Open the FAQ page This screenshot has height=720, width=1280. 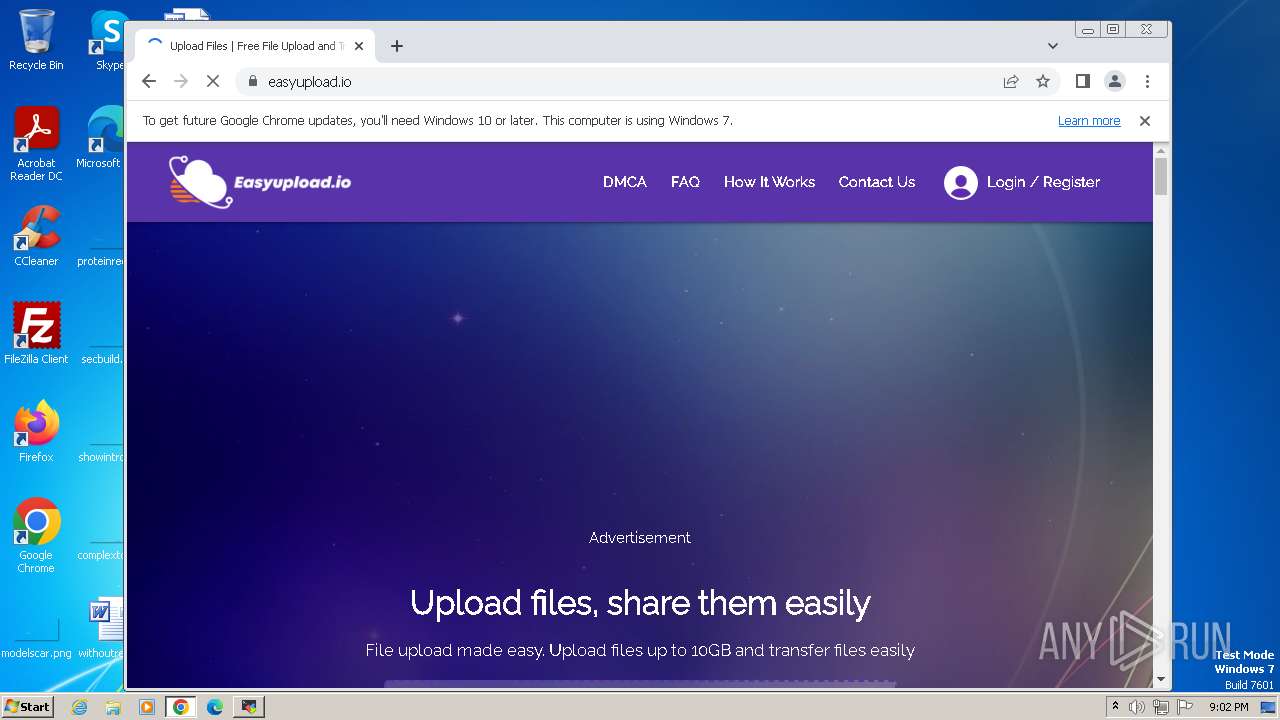[x=685, y=182]
